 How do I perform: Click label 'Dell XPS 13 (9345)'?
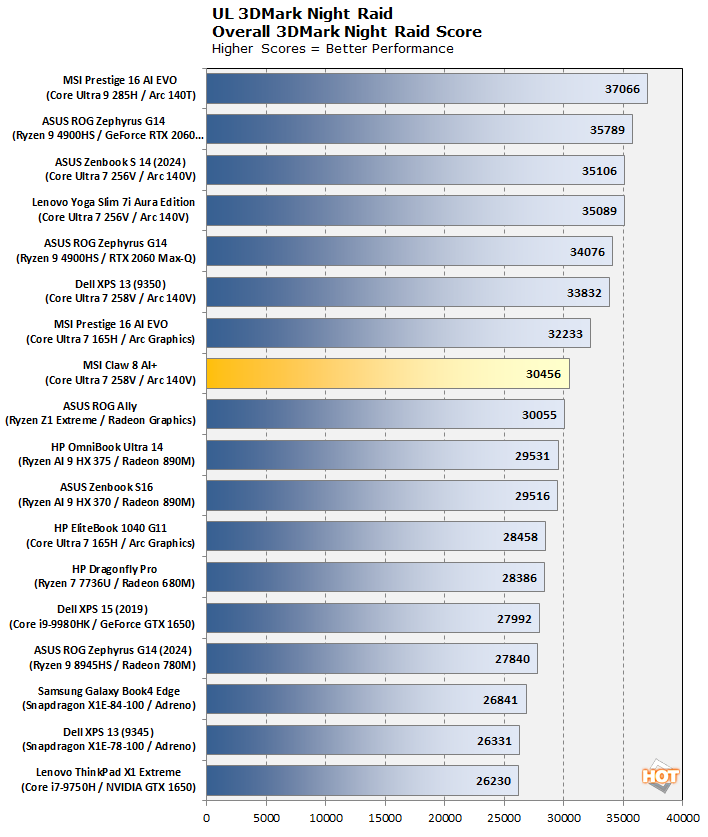tap(108, 732)
